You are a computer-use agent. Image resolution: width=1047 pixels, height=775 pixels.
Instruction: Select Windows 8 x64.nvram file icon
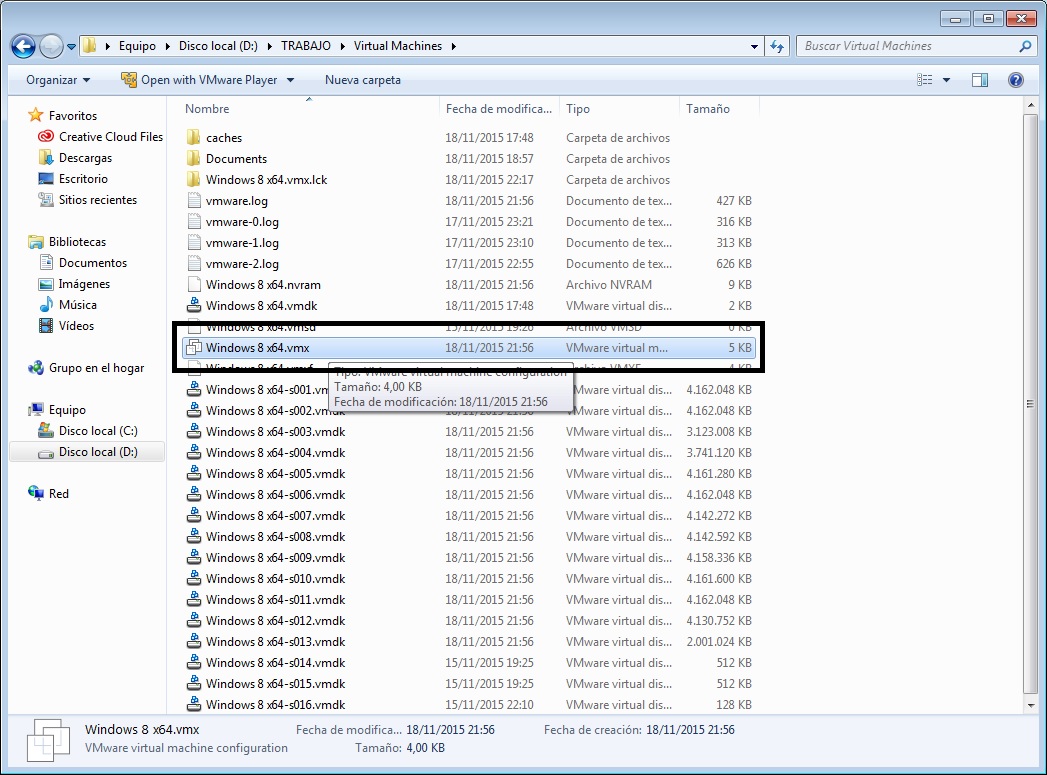(194, 285)
